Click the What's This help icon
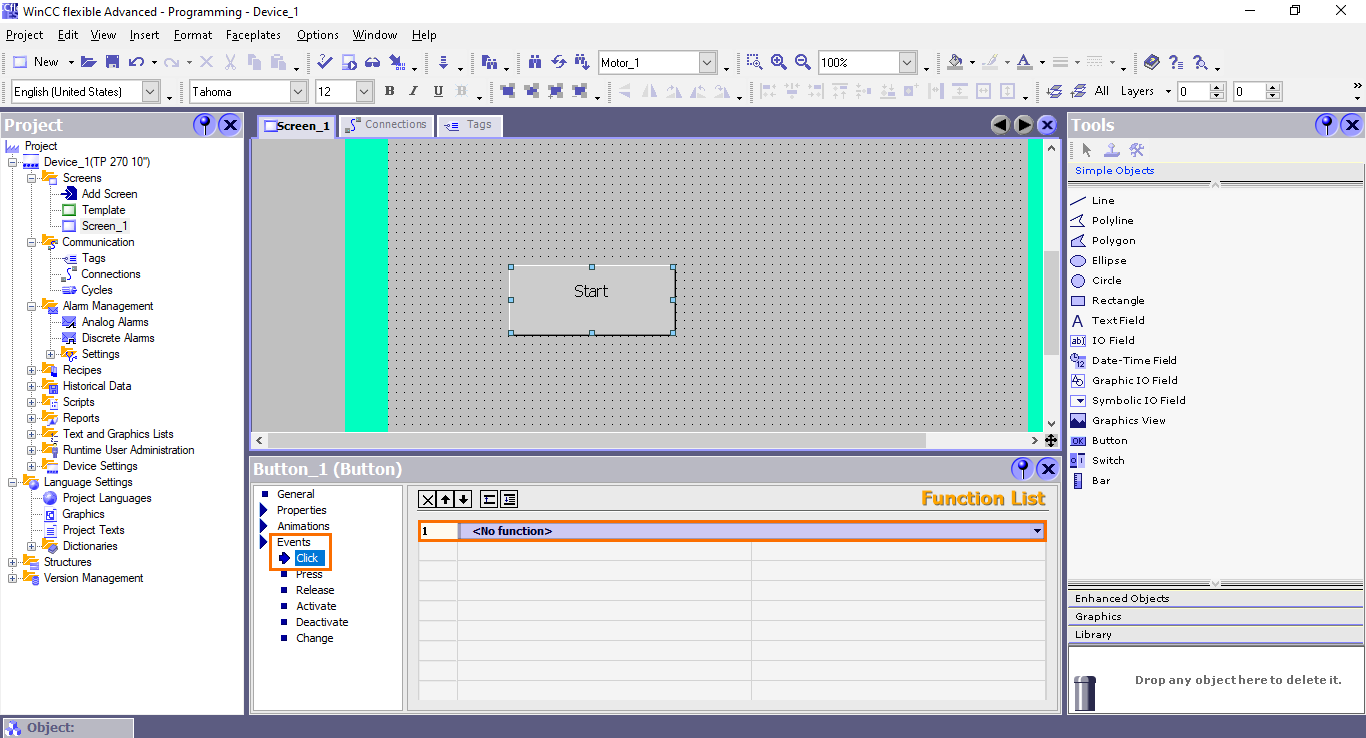Screen dimensions: 1366x738 tap(1176, 62)
